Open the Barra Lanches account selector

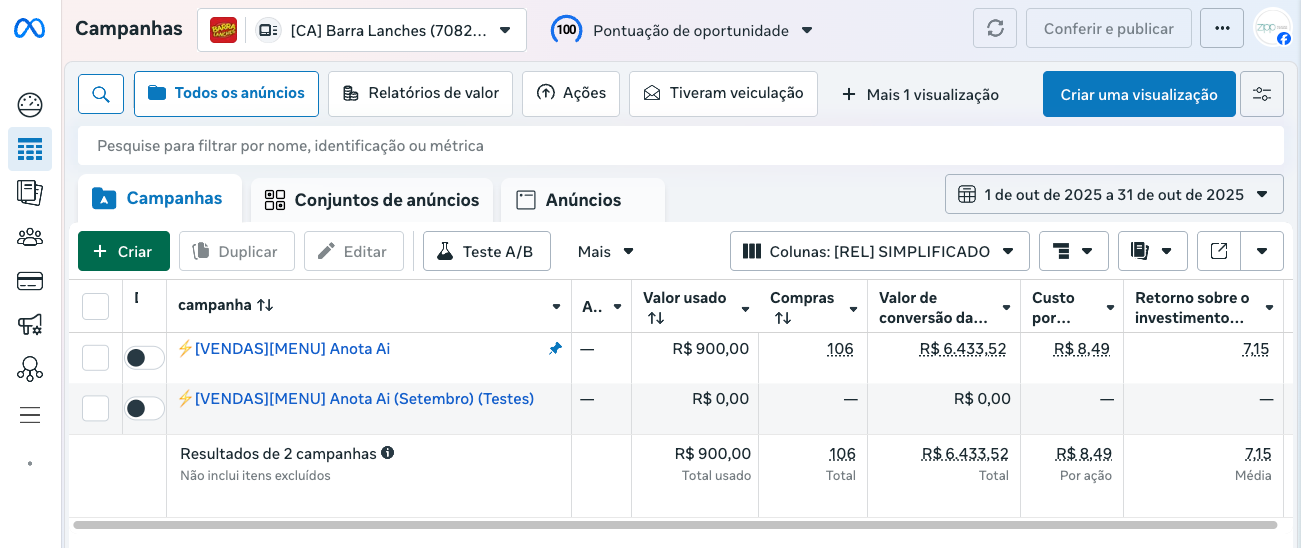[x=362, y=30]
